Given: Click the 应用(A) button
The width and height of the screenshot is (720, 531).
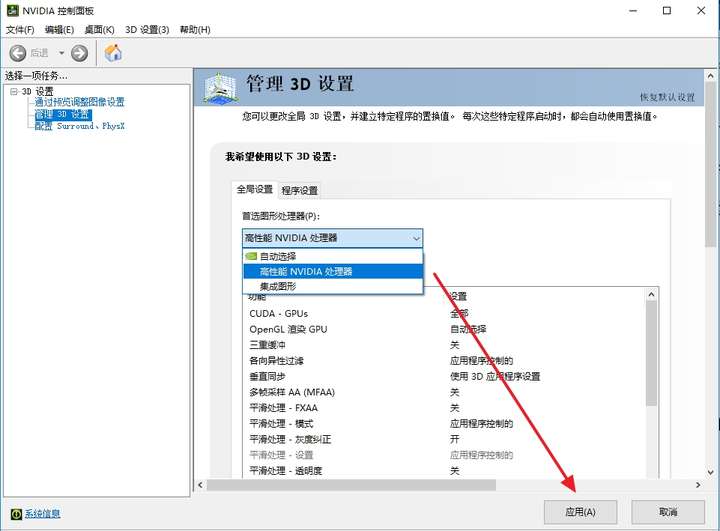Looking at the screenshot, I should [580, 512].
